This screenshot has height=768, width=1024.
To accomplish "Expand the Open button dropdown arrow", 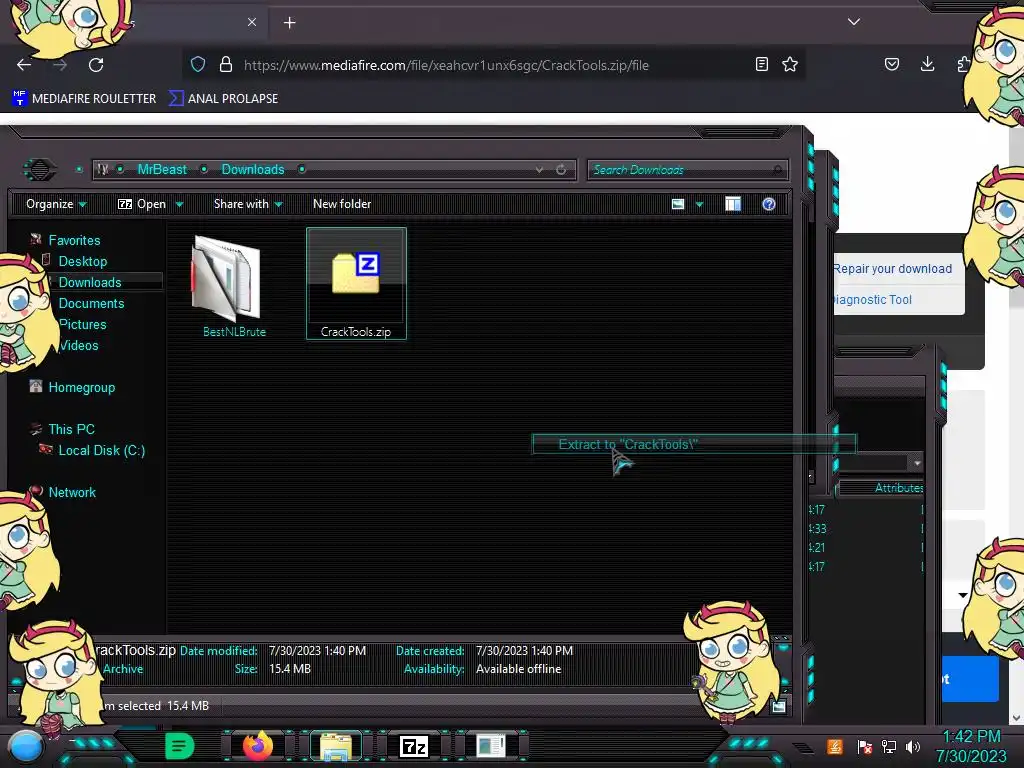I will [180, 204].
